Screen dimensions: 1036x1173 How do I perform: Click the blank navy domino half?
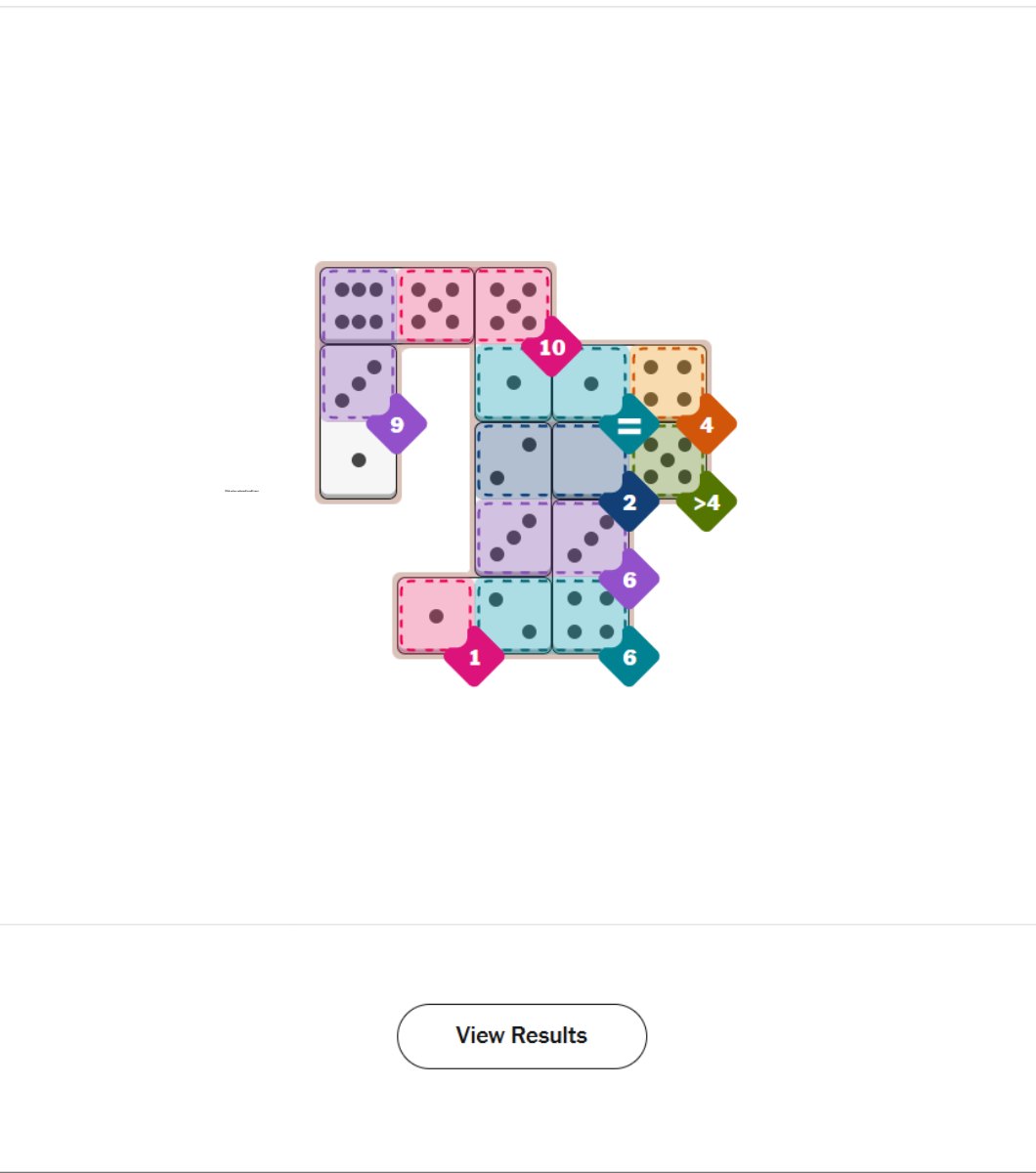point(589,459)
